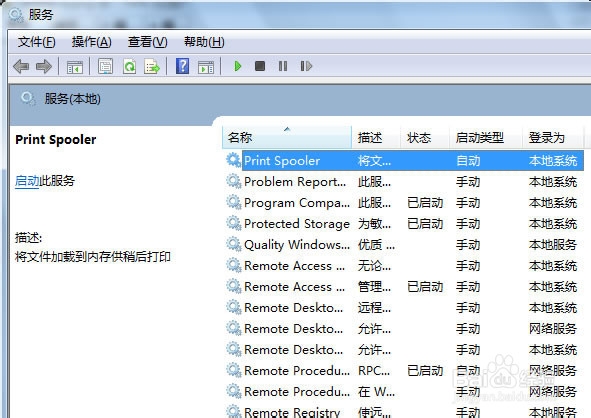Click the 在 W... description cell

pyautogui.click(x=376, y=392)
